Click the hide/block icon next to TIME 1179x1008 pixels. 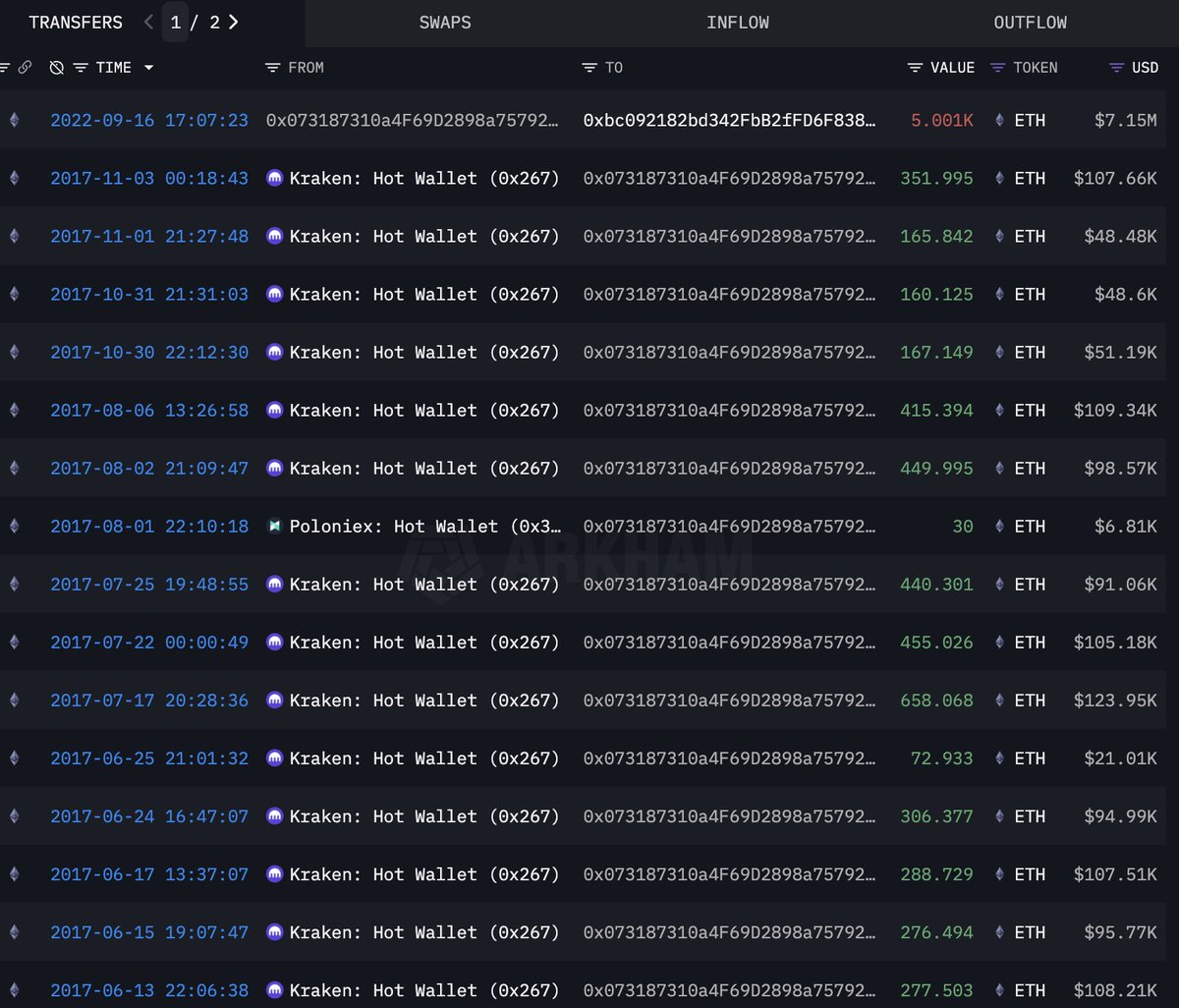pos(56,67)
